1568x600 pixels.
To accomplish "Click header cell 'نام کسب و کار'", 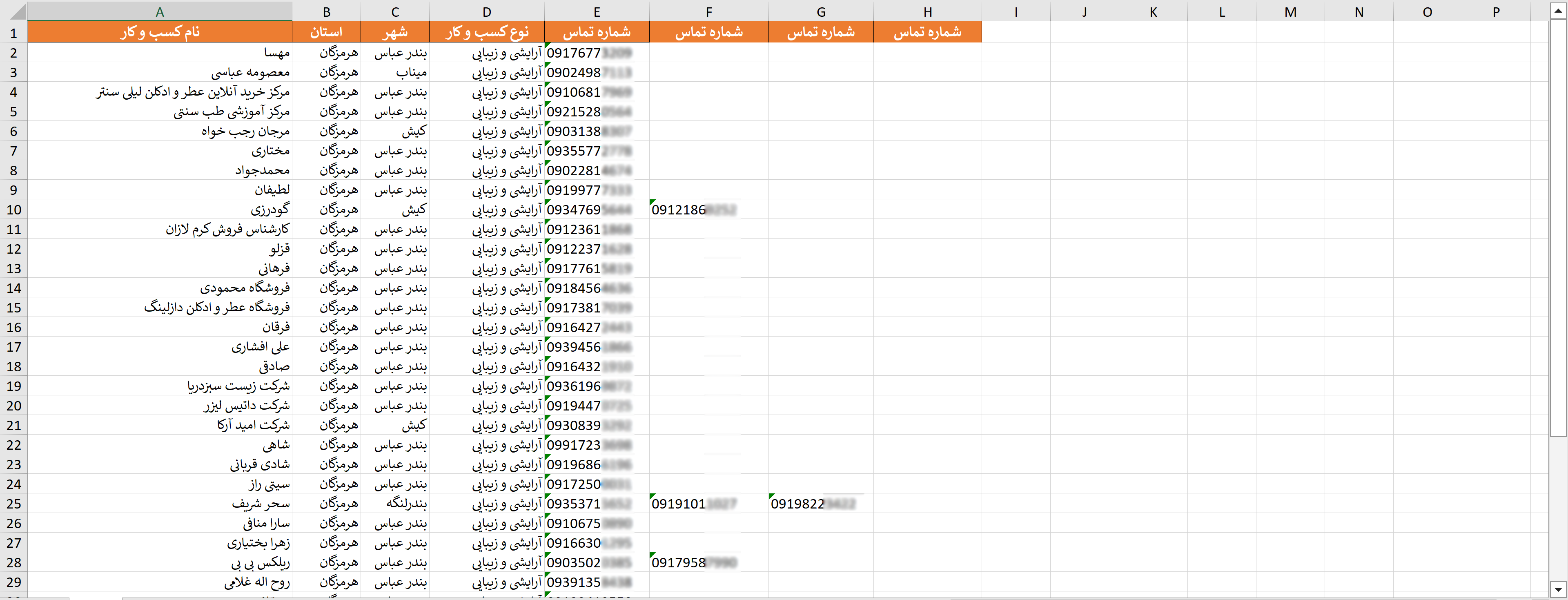I will (x=160, y=32).
